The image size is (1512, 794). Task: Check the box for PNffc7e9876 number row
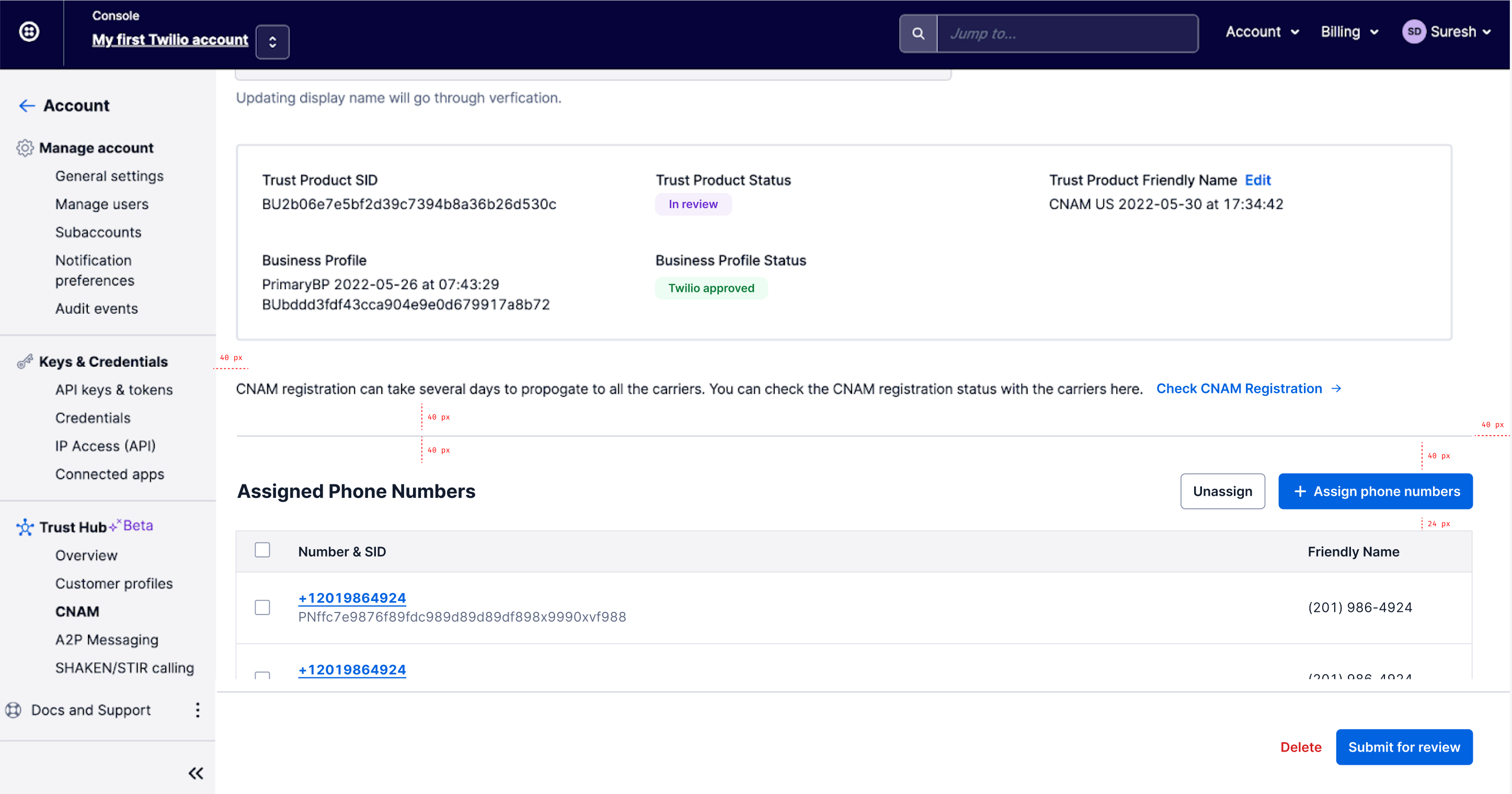point(262,607)
